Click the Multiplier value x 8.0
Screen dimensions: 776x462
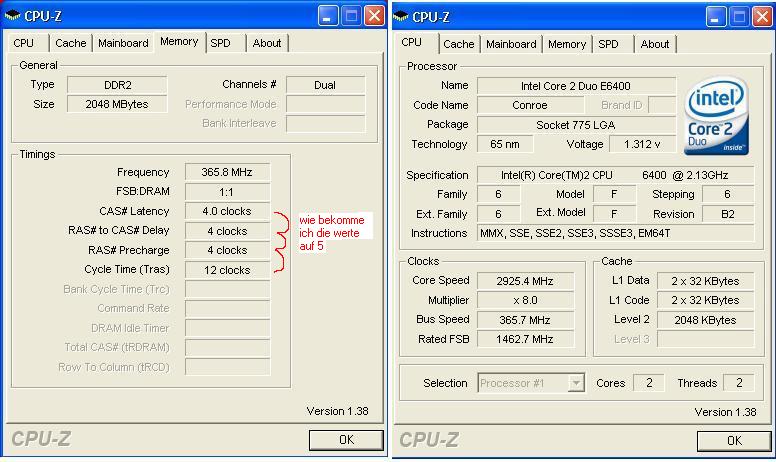[x=525, y=300]
